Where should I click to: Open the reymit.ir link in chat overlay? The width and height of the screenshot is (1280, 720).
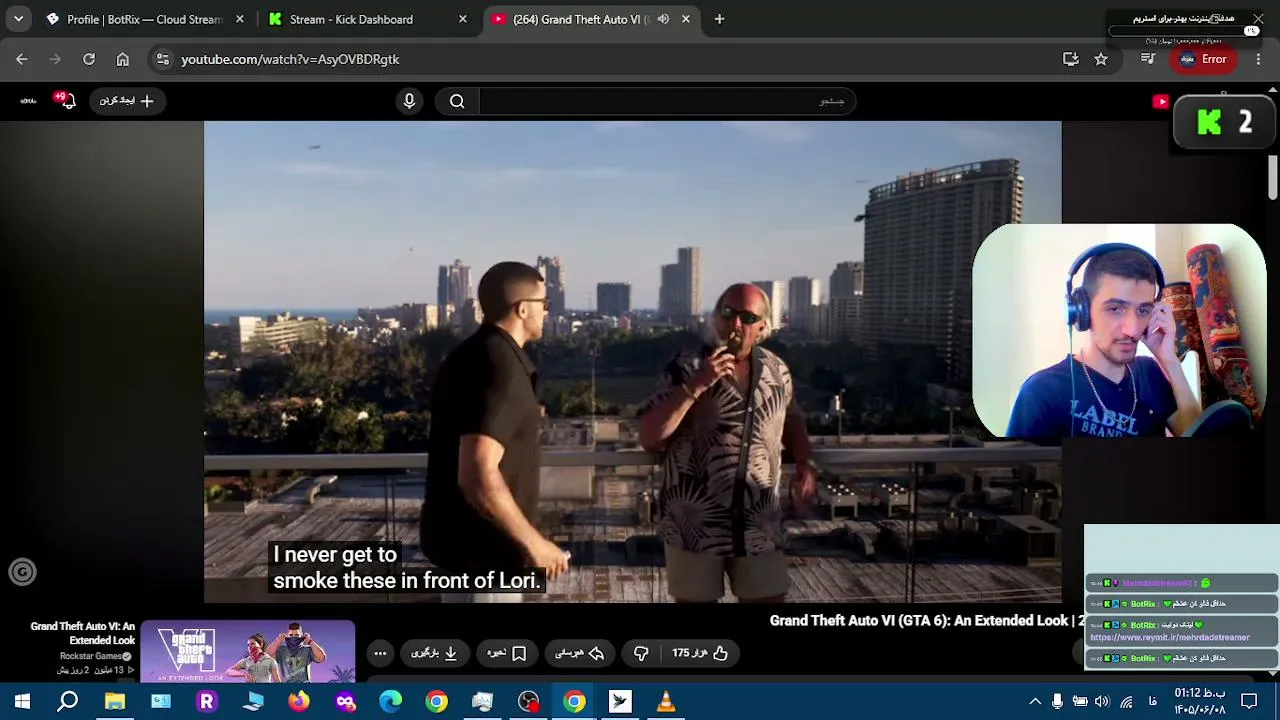tap(1170, 637)
